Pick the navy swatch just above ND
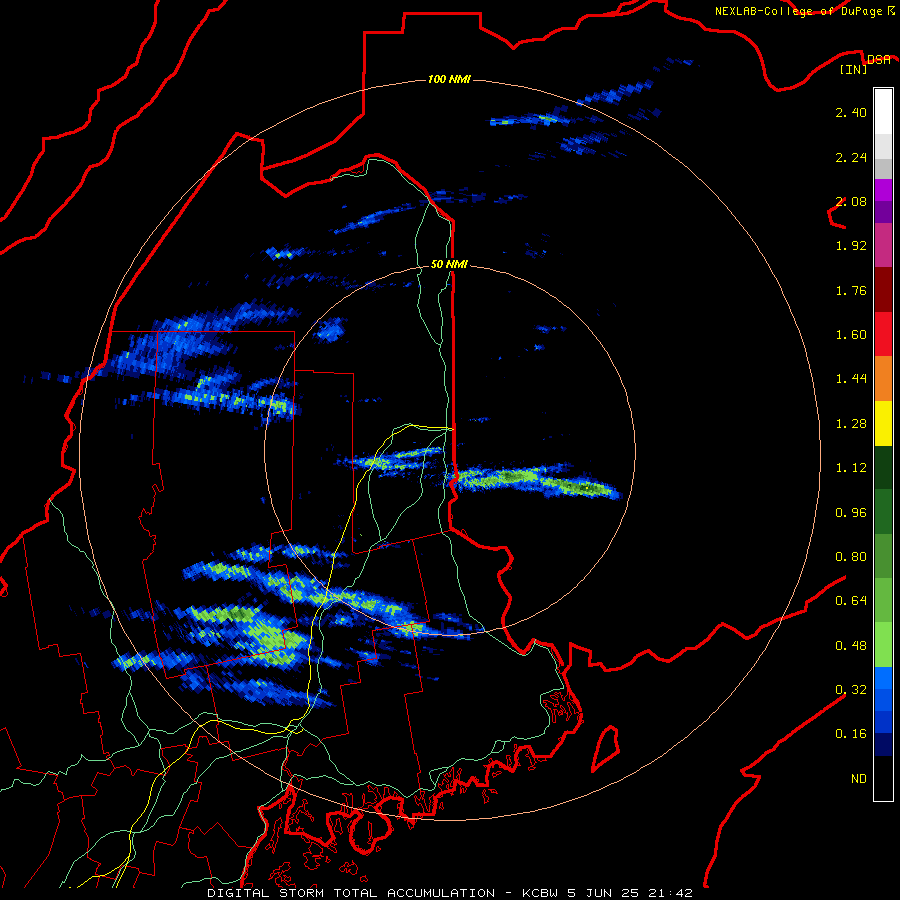 [x=883, y=745]
